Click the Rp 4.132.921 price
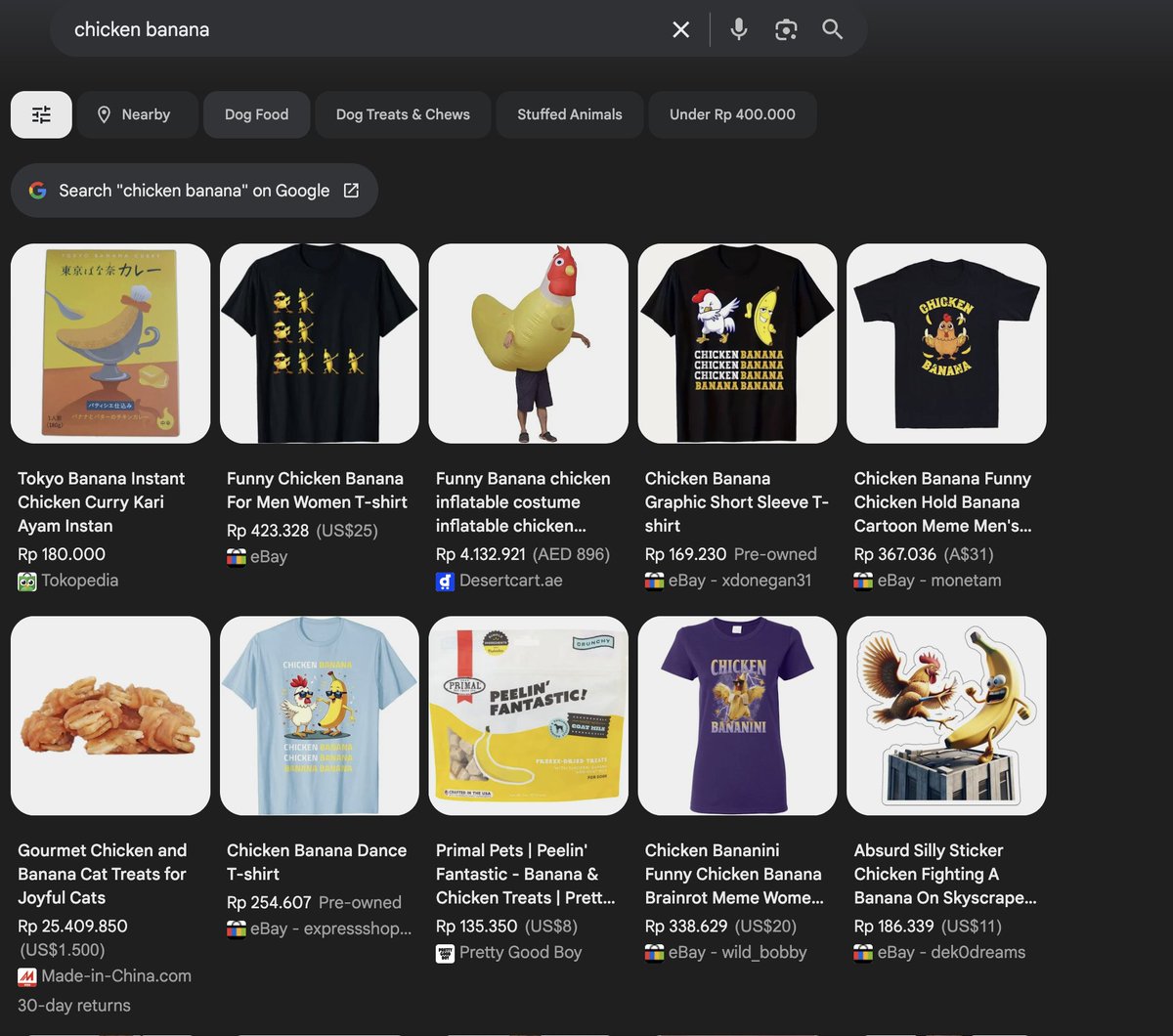The height and width of the screenshot is (1036, 1173). coord(480,554)
